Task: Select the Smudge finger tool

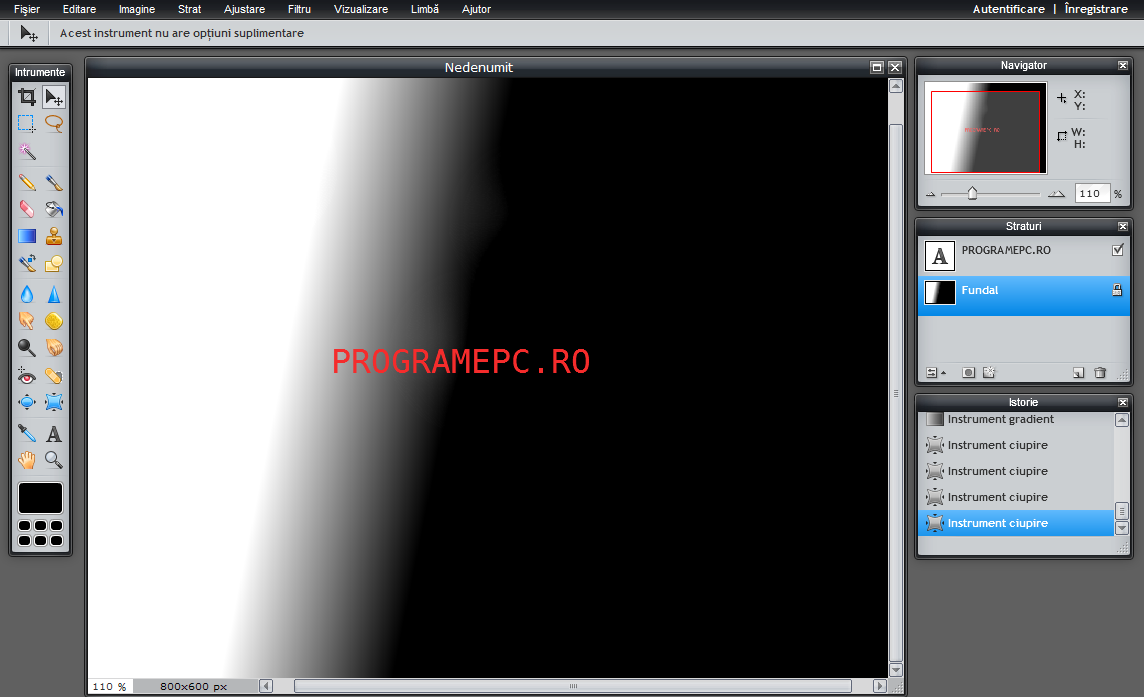Action: (x=27, y=321)
